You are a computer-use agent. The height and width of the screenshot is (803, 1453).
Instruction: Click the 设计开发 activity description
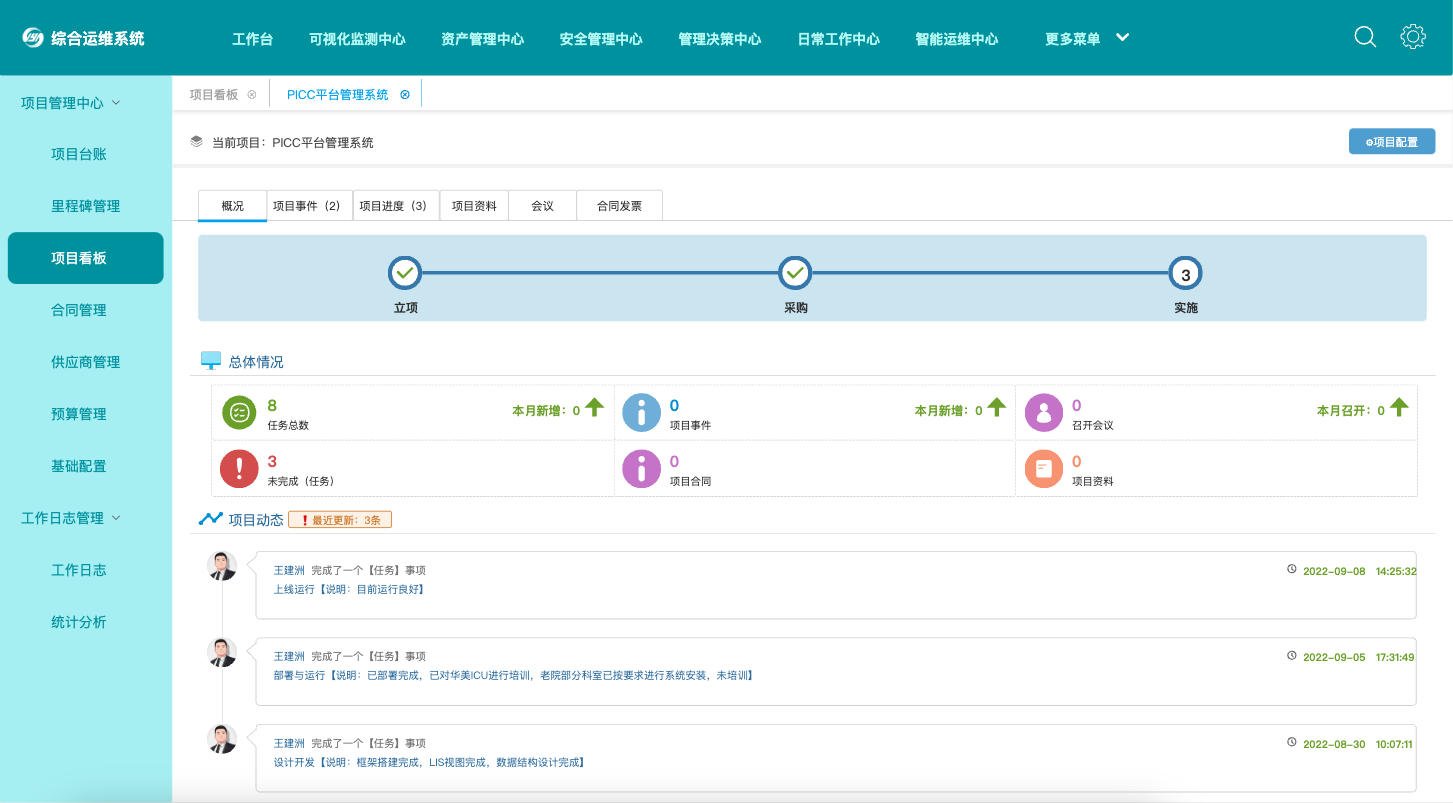click(429, 762)
